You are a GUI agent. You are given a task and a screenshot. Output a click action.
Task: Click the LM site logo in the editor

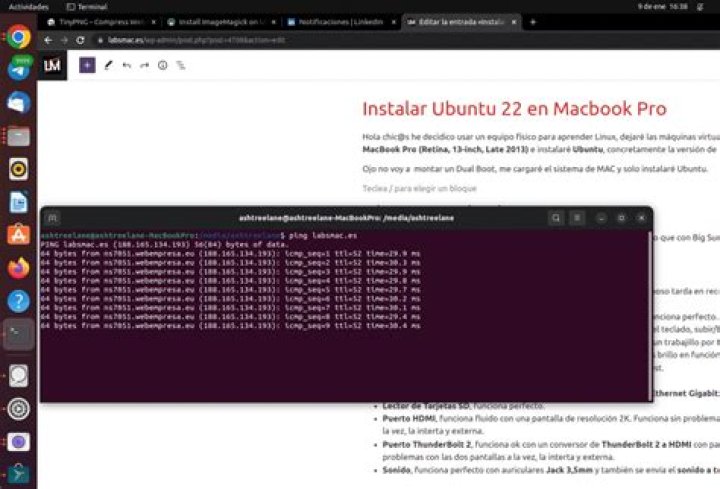coord(52,65)
